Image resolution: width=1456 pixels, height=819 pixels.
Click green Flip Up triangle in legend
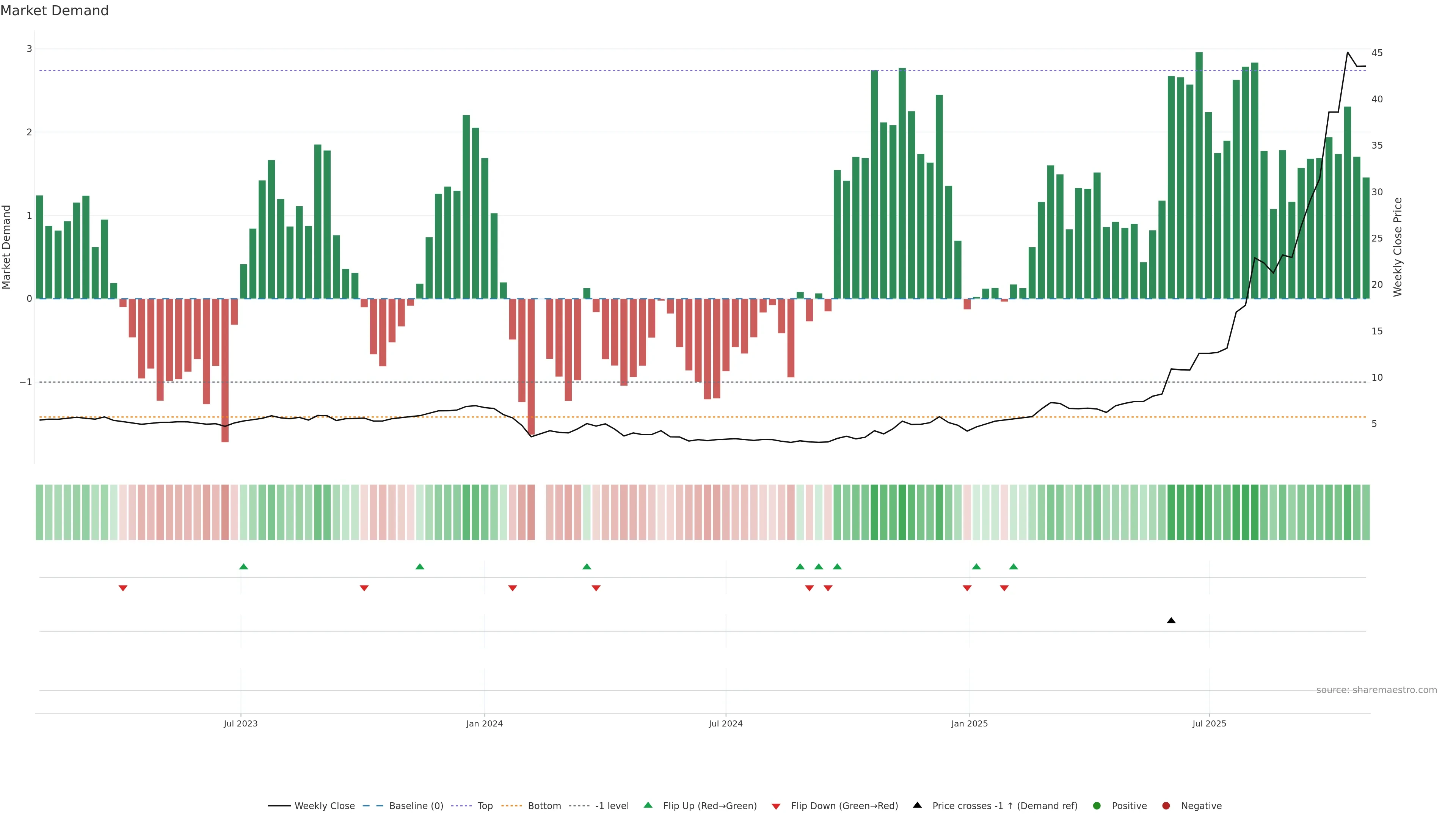pos(648,805)
